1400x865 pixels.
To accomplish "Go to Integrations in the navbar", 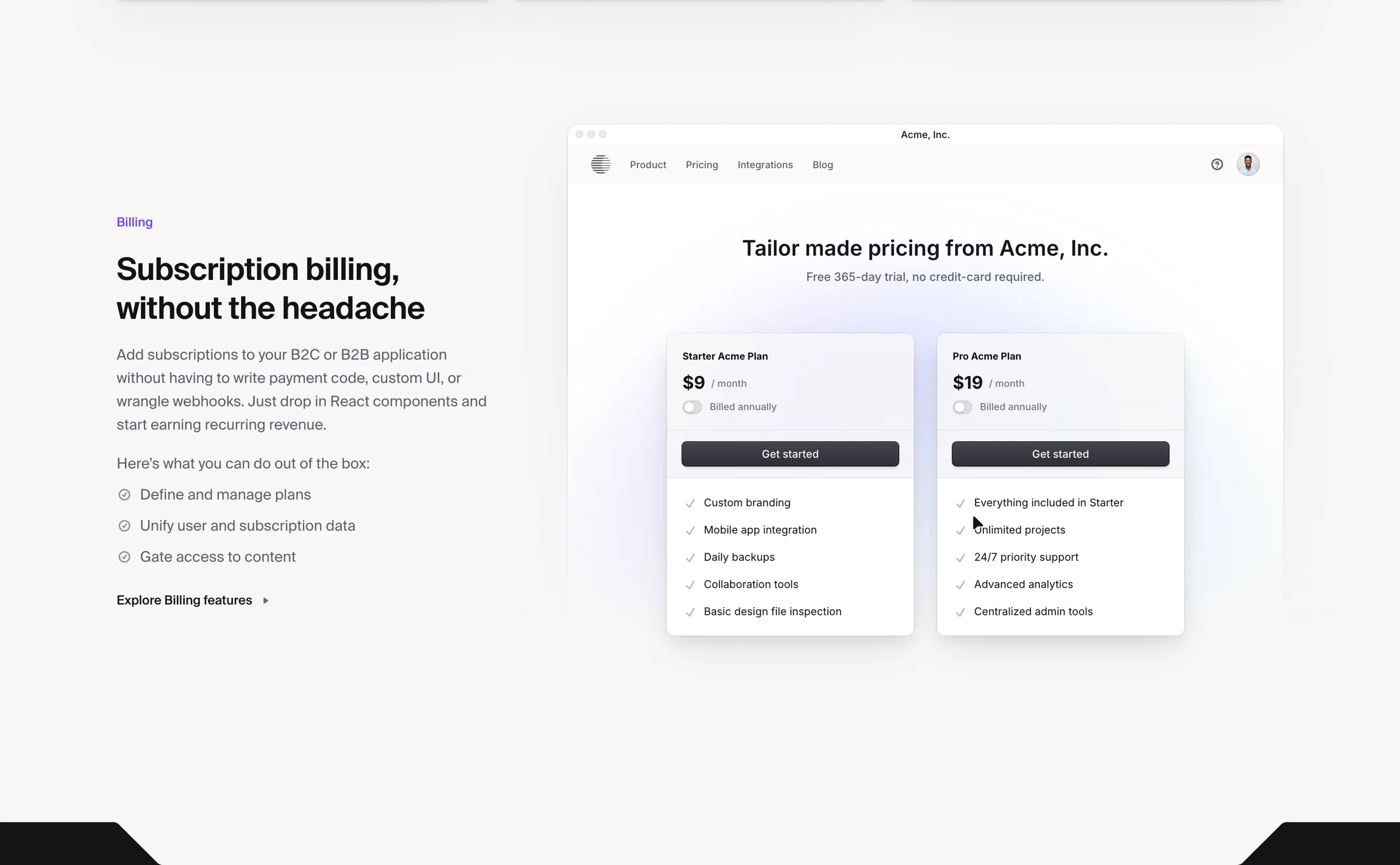I will click(765, 165).
